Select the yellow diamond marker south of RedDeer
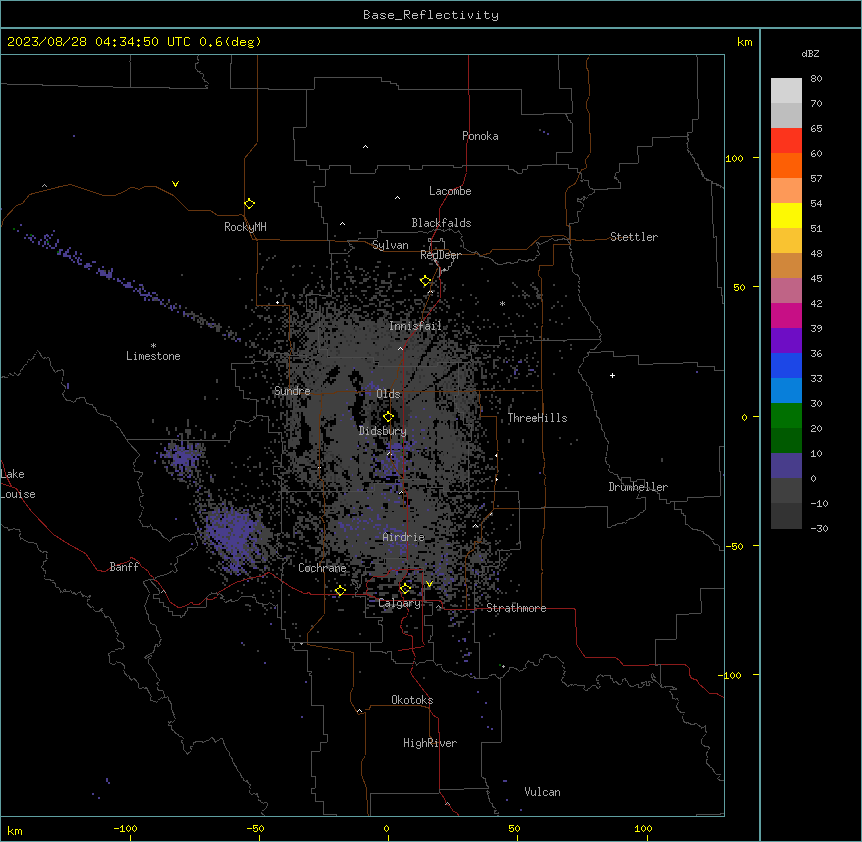Screen dimensions: 862x842 click(x=425, y=281)
